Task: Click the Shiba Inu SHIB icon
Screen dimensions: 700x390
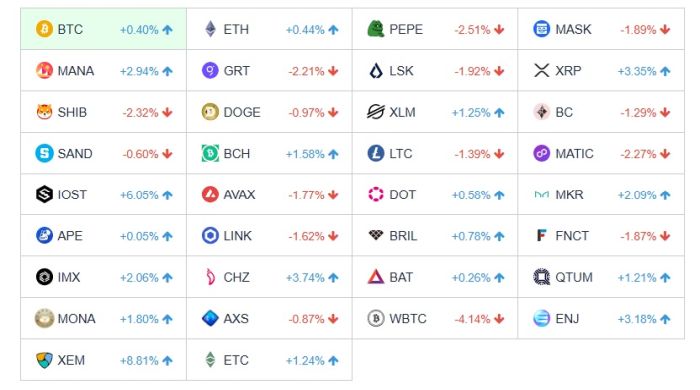Action: click(x=44, y=112)
